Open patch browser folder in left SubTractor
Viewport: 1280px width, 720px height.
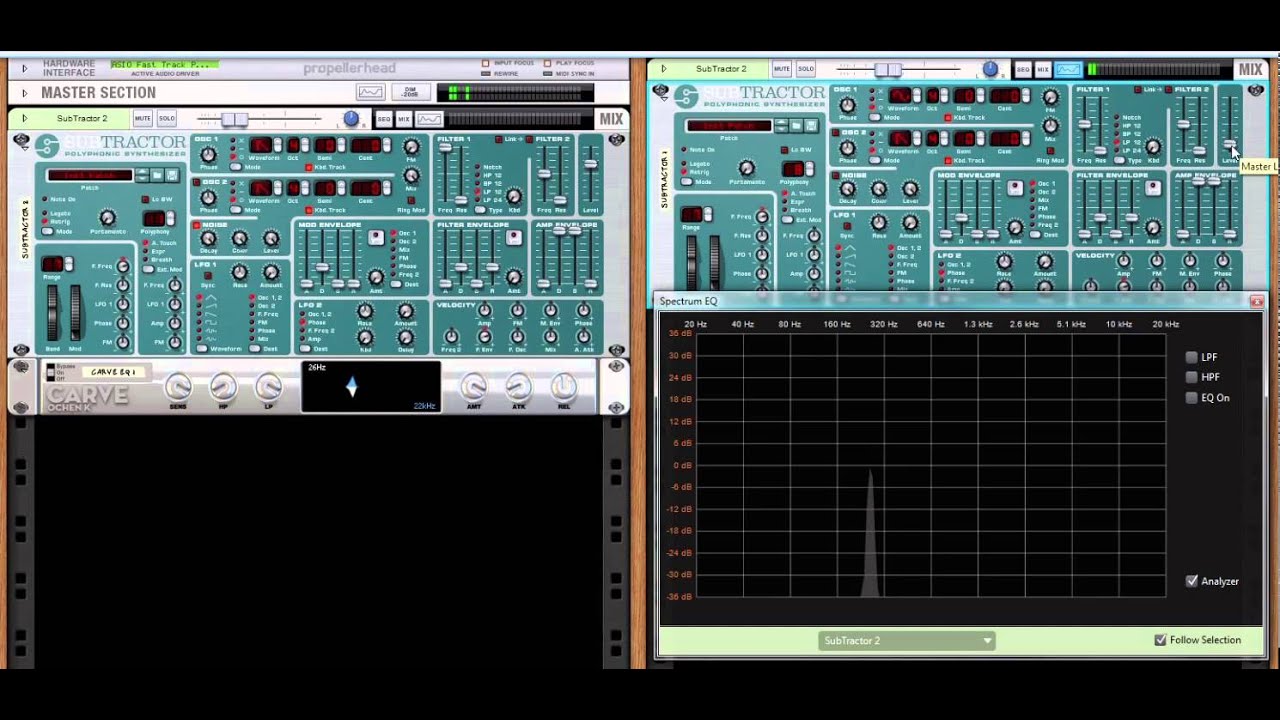[x=157, y=175]
